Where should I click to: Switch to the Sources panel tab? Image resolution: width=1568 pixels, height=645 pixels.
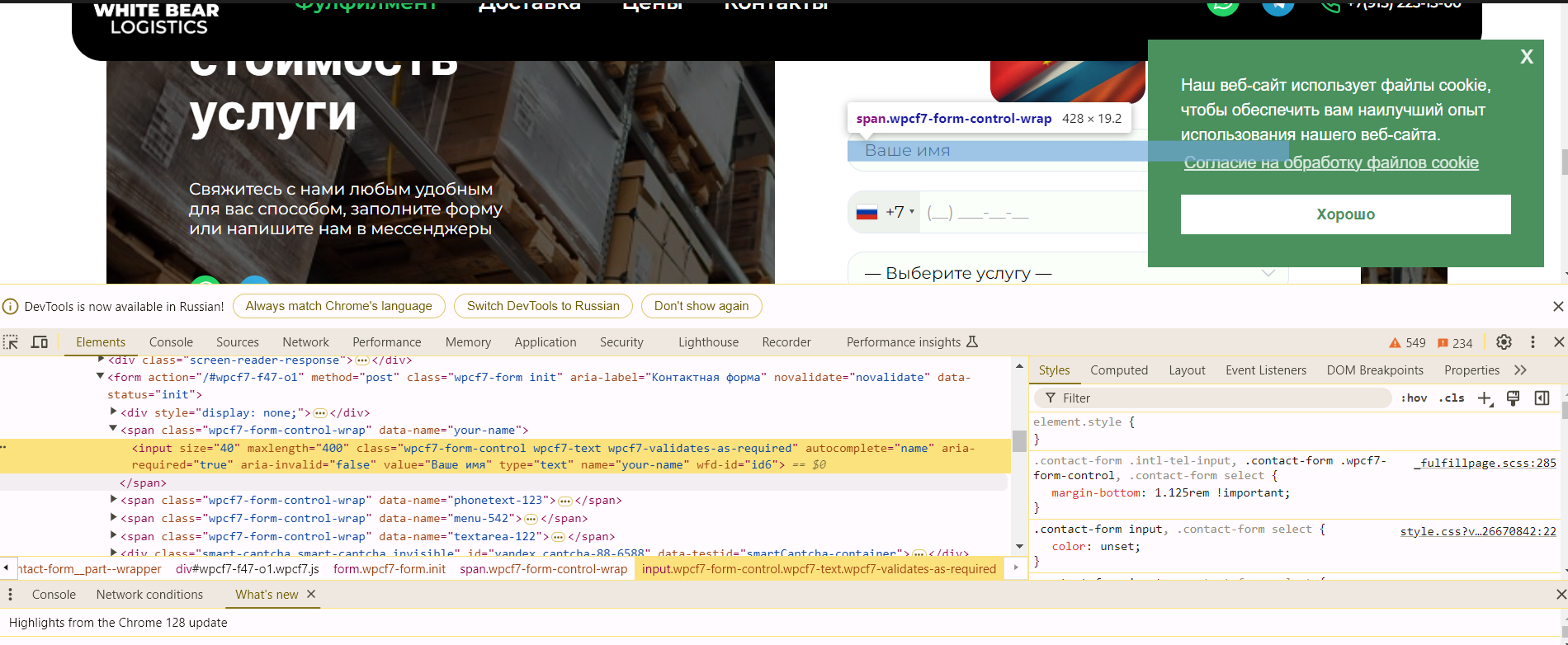[x=238, y=342]
